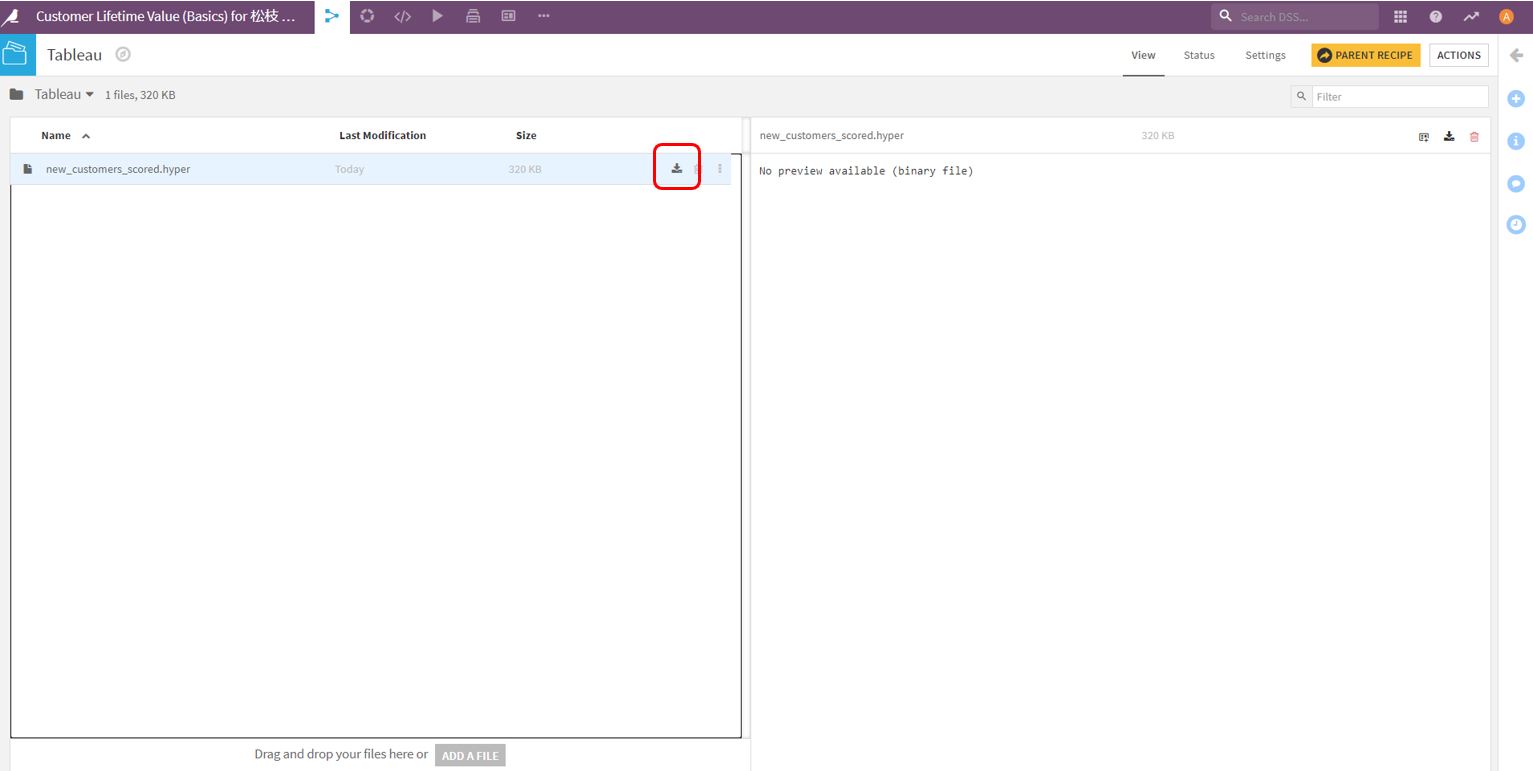Open the info details icon in right sidebar
Viewport: 1533px width, 771px height.
pos(1516,141)
